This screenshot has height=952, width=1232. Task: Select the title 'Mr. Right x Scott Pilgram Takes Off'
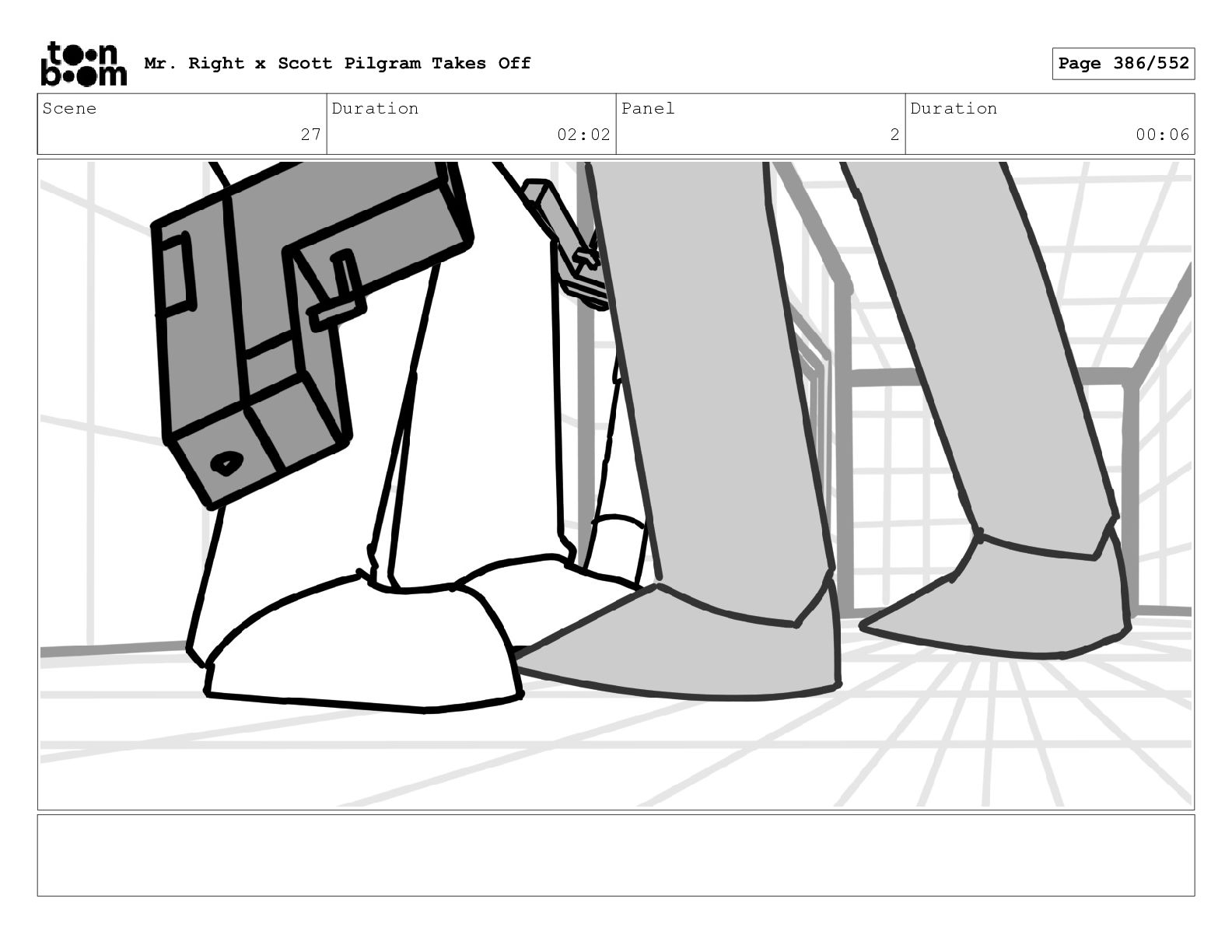[x=338, y=63]
